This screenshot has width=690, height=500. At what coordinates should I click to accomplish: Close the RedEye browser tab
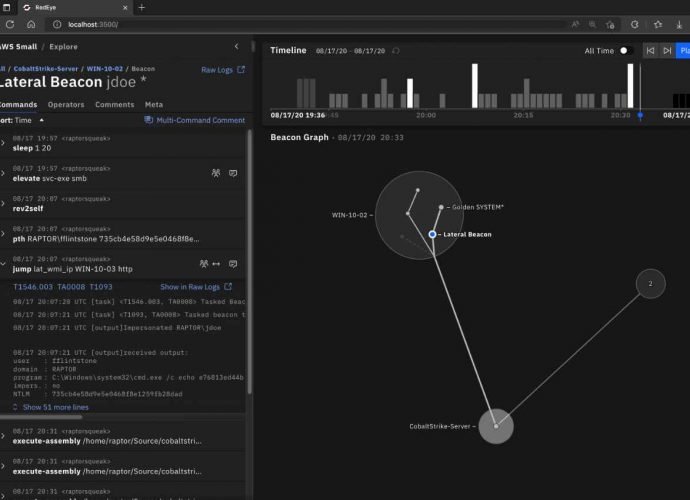click(125, 7)
